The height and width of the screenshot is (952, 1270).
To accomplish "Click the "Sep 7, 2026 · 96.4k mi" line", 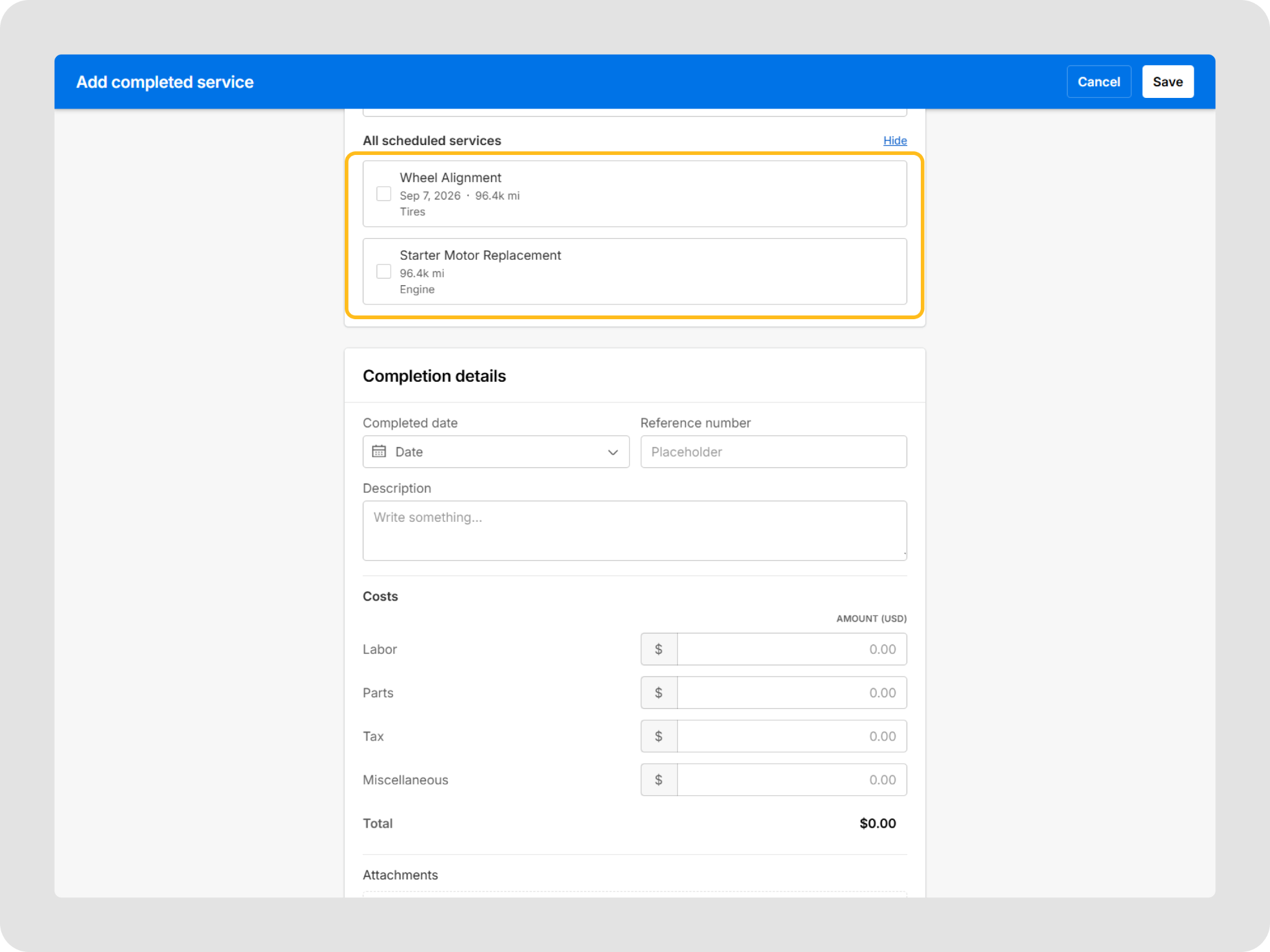I will click(460, 196).
